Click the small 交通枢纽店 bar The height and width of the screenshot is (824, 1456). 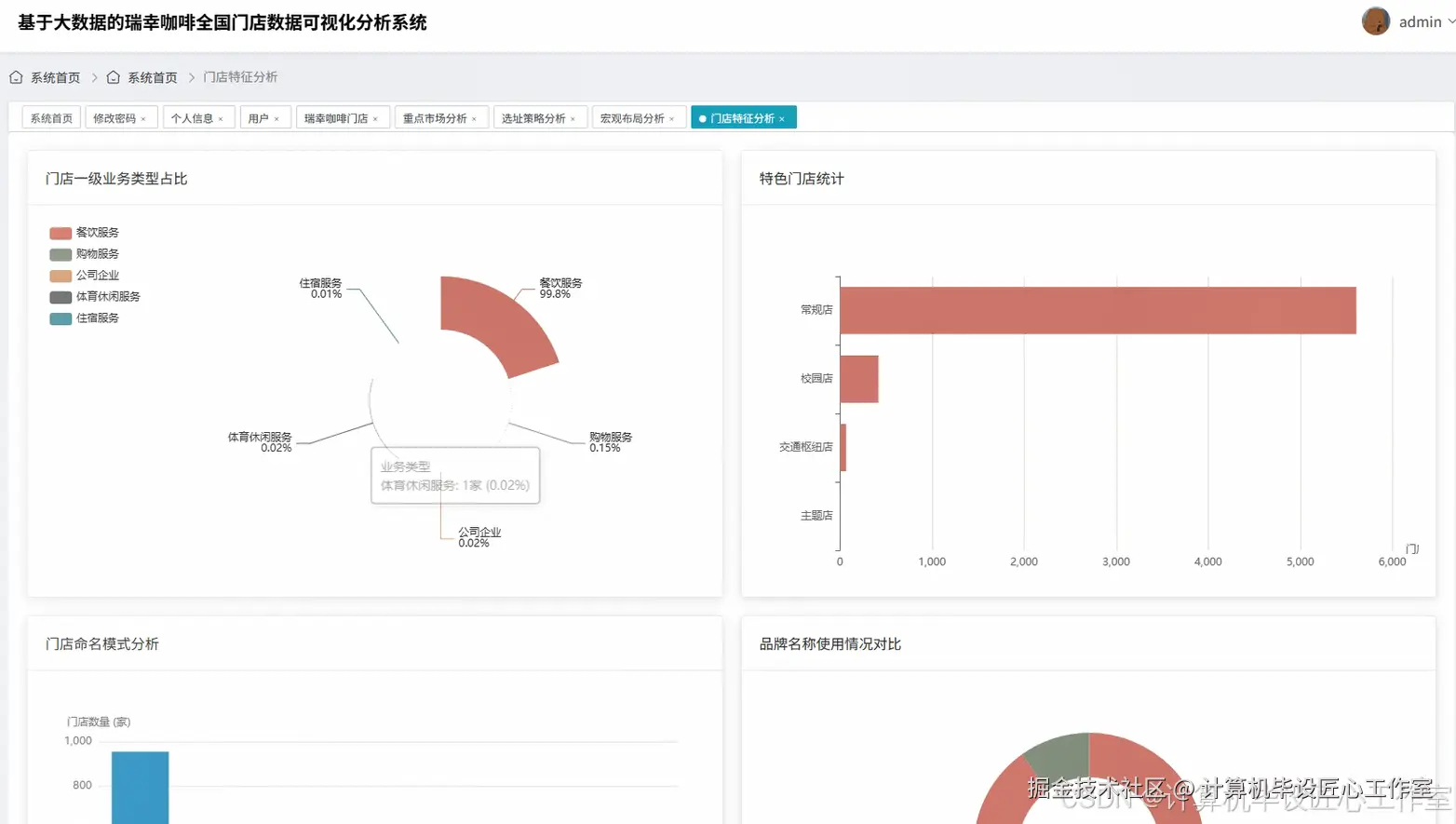843,448
